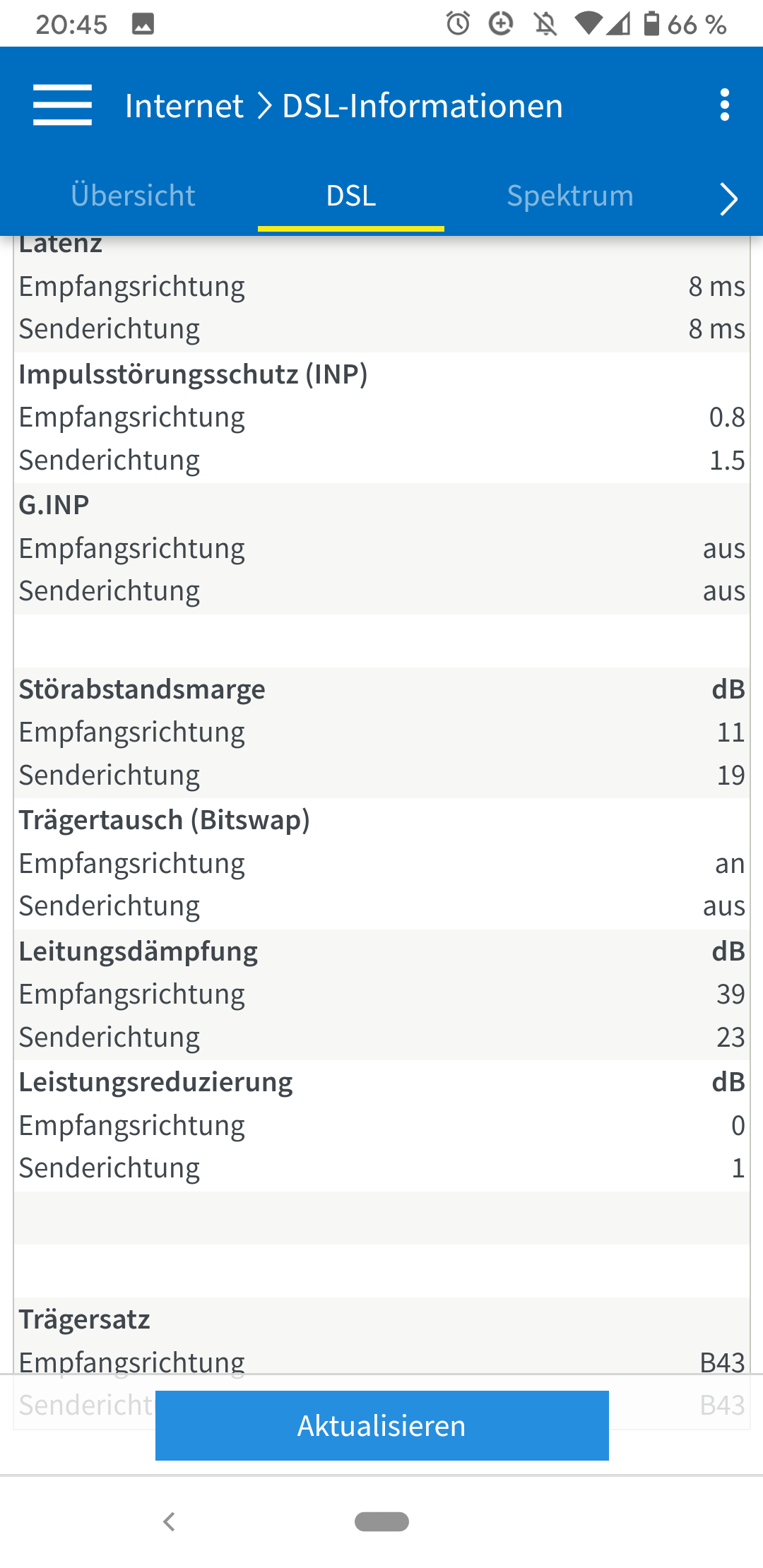763x1568 pixels.
Task: Tap the Android back arrow
Action: coord(169,1521)
